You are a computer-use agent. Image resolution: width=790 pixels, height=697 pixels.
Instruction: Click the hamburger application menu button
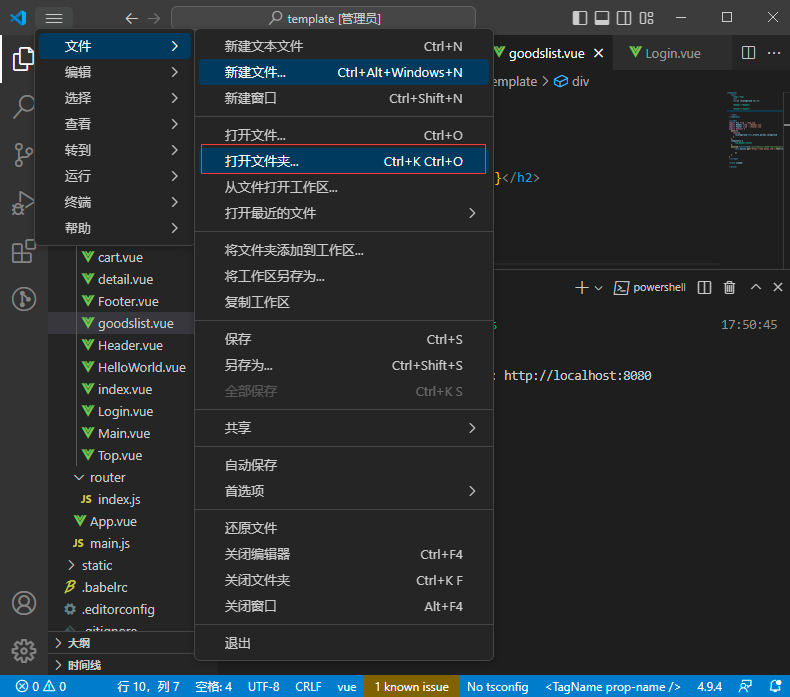tap(54, 19)
